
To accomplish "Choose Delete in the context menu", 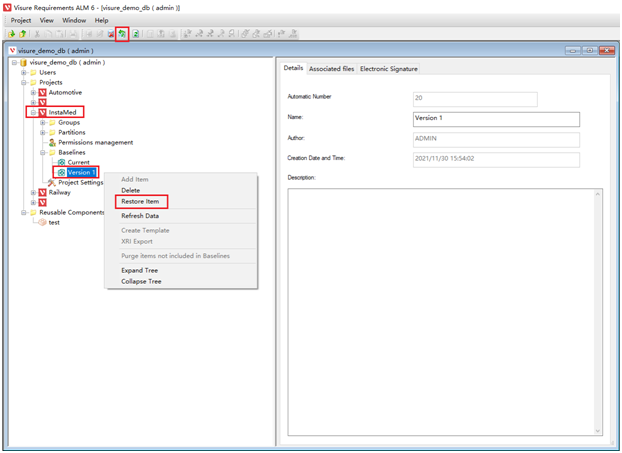I will click(131, 190).
